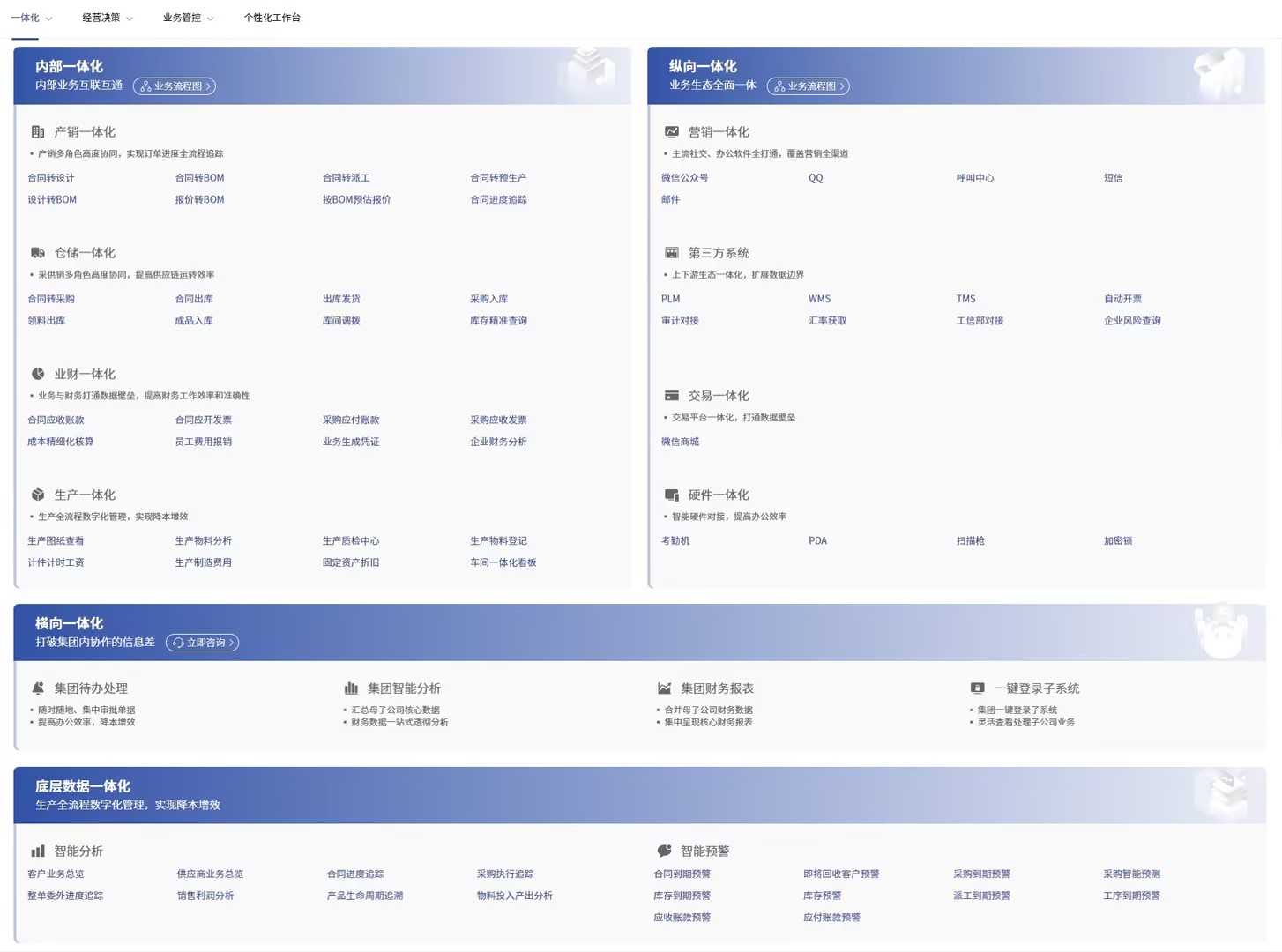Switch to the 个性化工作台 tab

pyautogui.click(x=272, y=18)
